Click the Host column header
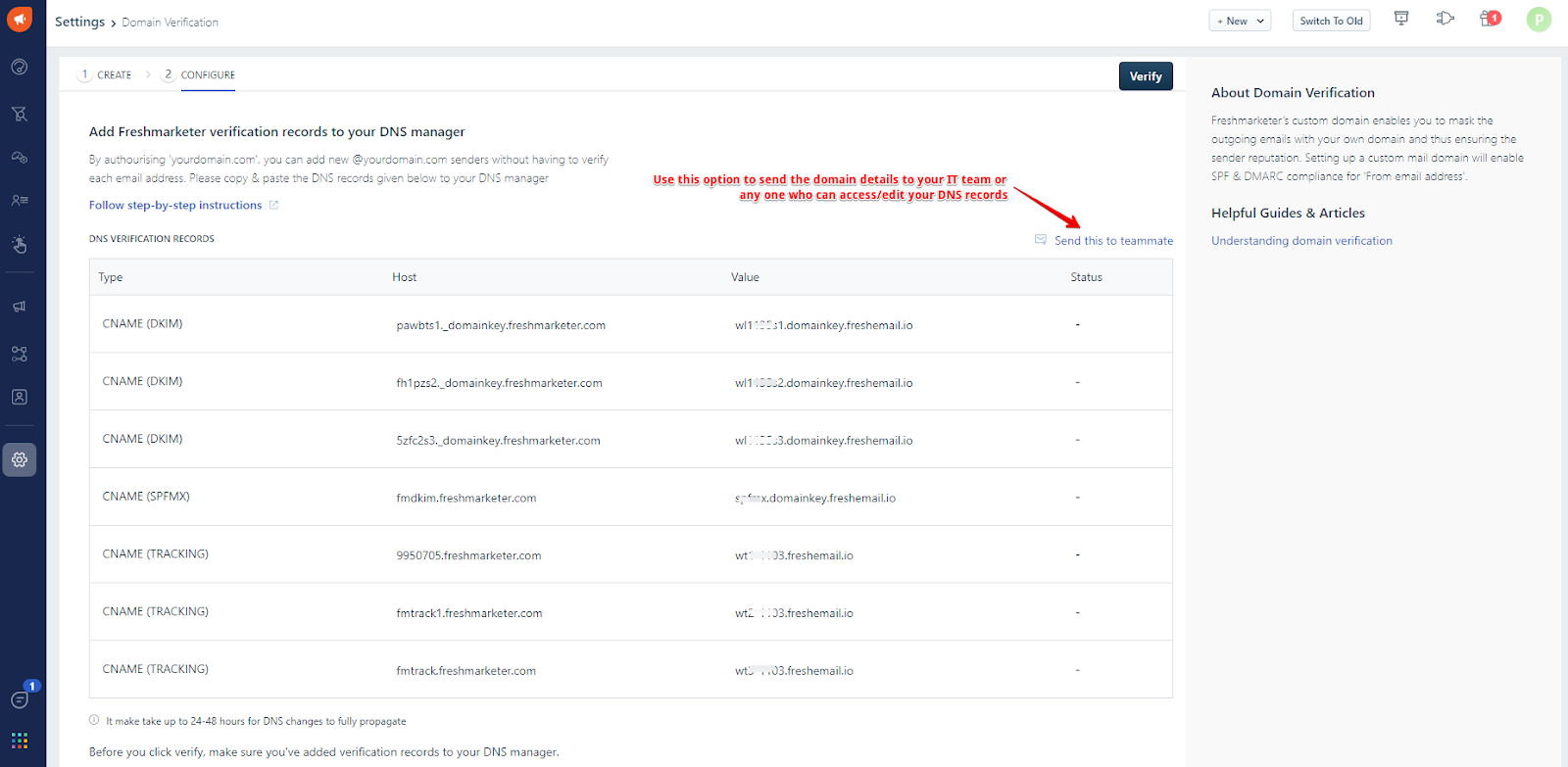The height and width of the screenshot is (767, 1568). pyautogui.click(x=405, y=277)
